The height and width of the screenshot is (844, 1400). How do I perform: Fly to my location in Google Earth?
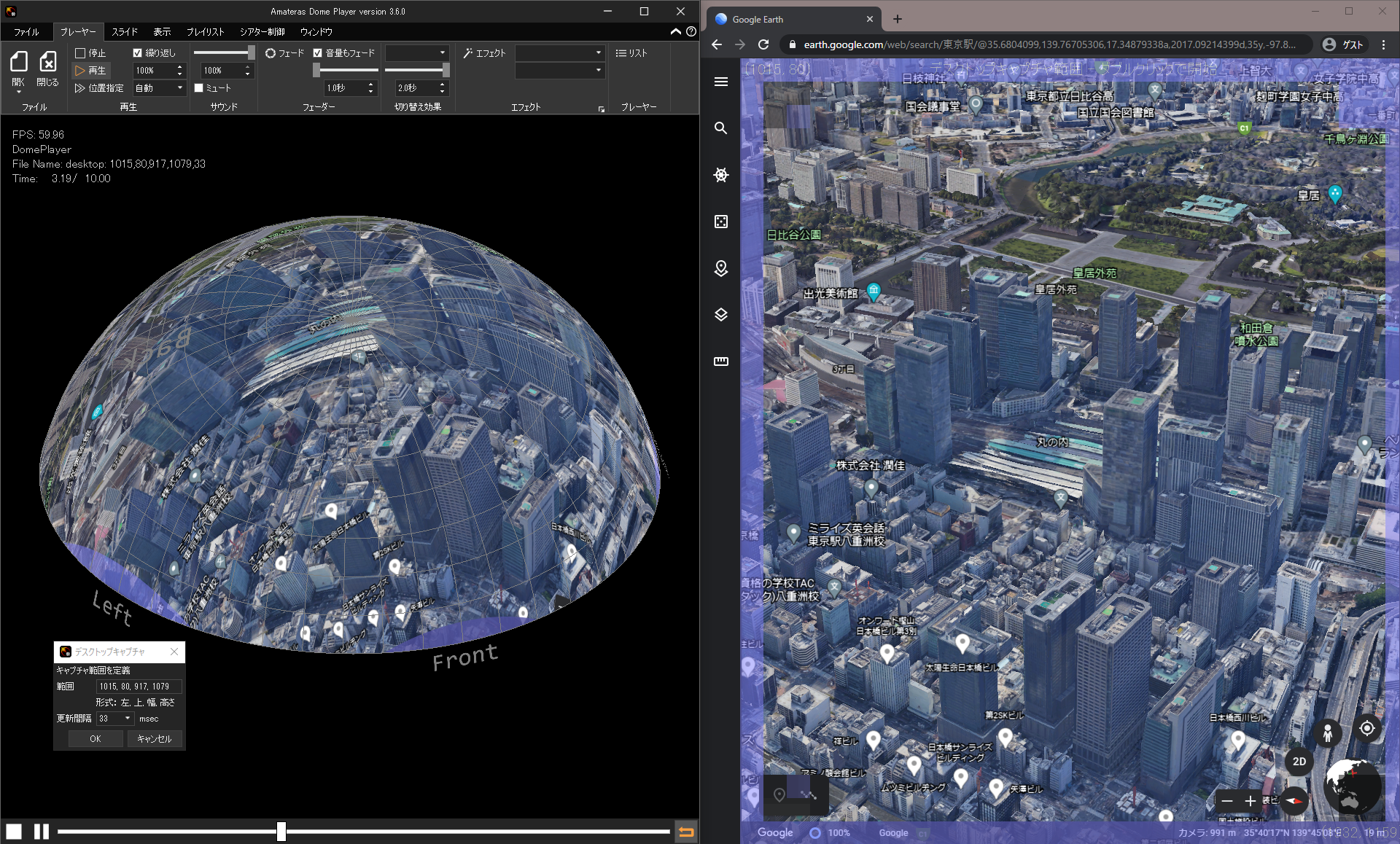tap(1367, 728)
